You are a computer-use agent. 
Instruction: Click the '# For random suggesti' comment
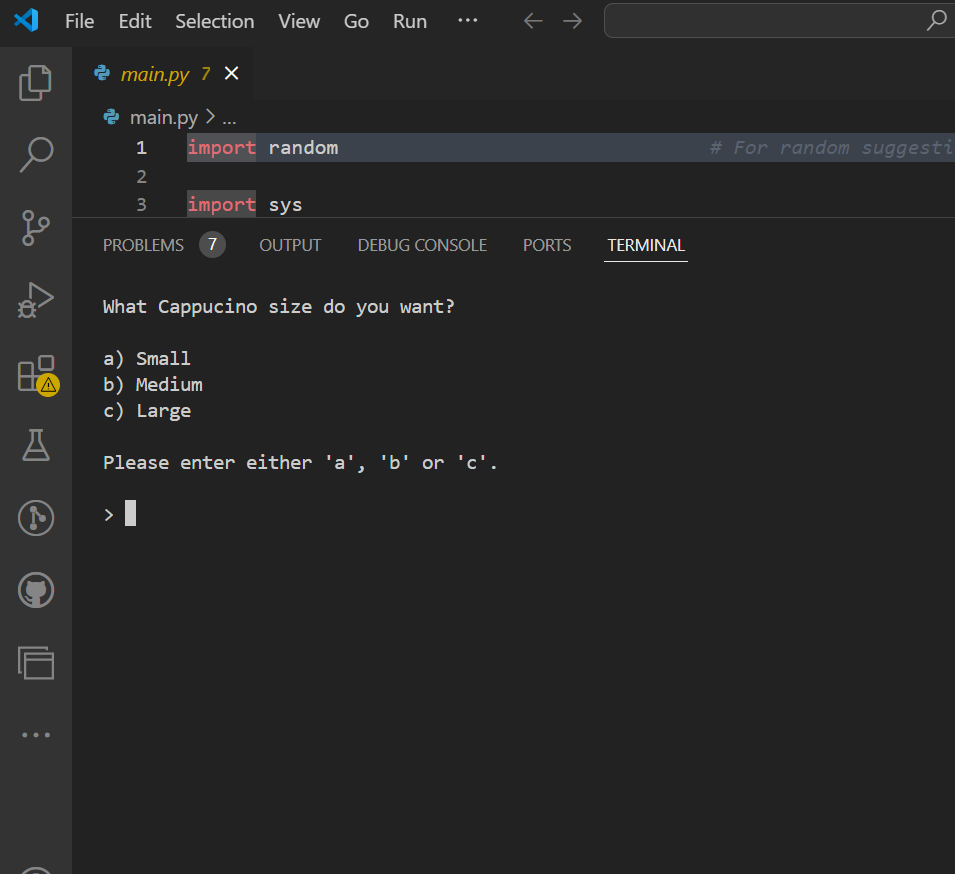click(831, 148)
